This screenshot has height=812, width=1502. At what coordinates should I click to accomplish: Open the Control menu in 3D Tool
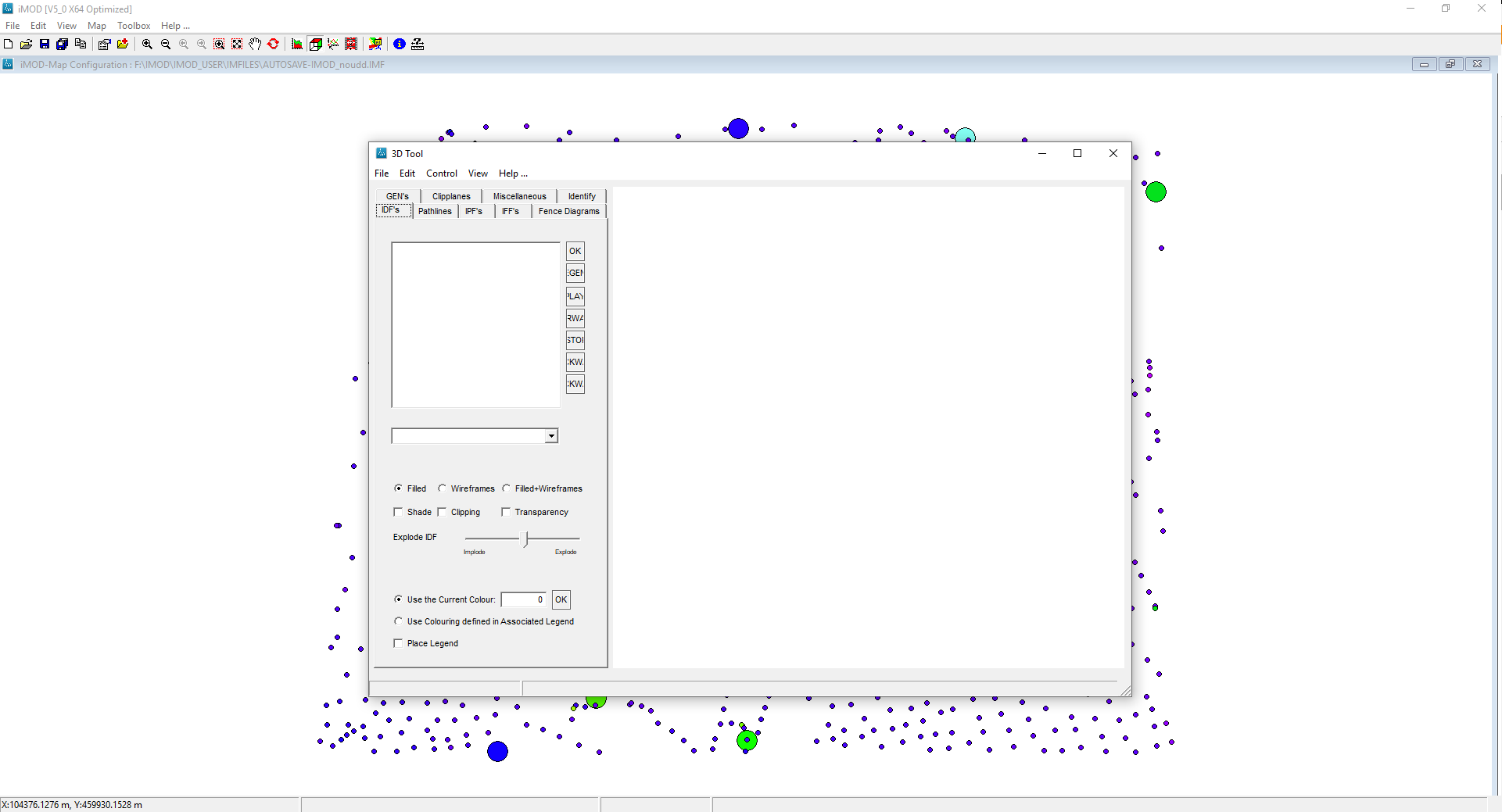tap(441, 173)
